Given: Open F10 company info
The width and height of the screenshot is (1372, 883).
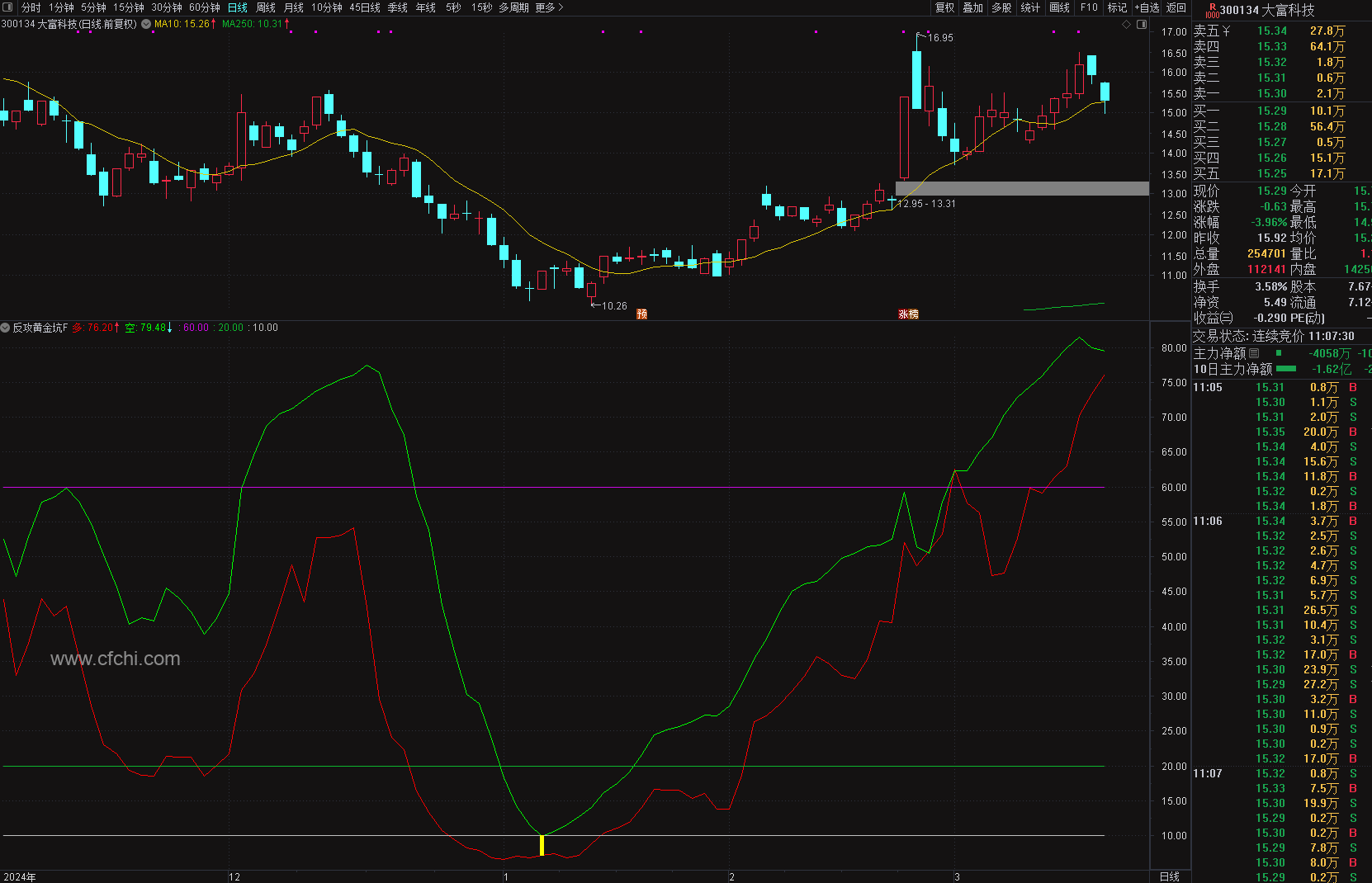Looking at the screenshot, I should tap(1089, 7).
